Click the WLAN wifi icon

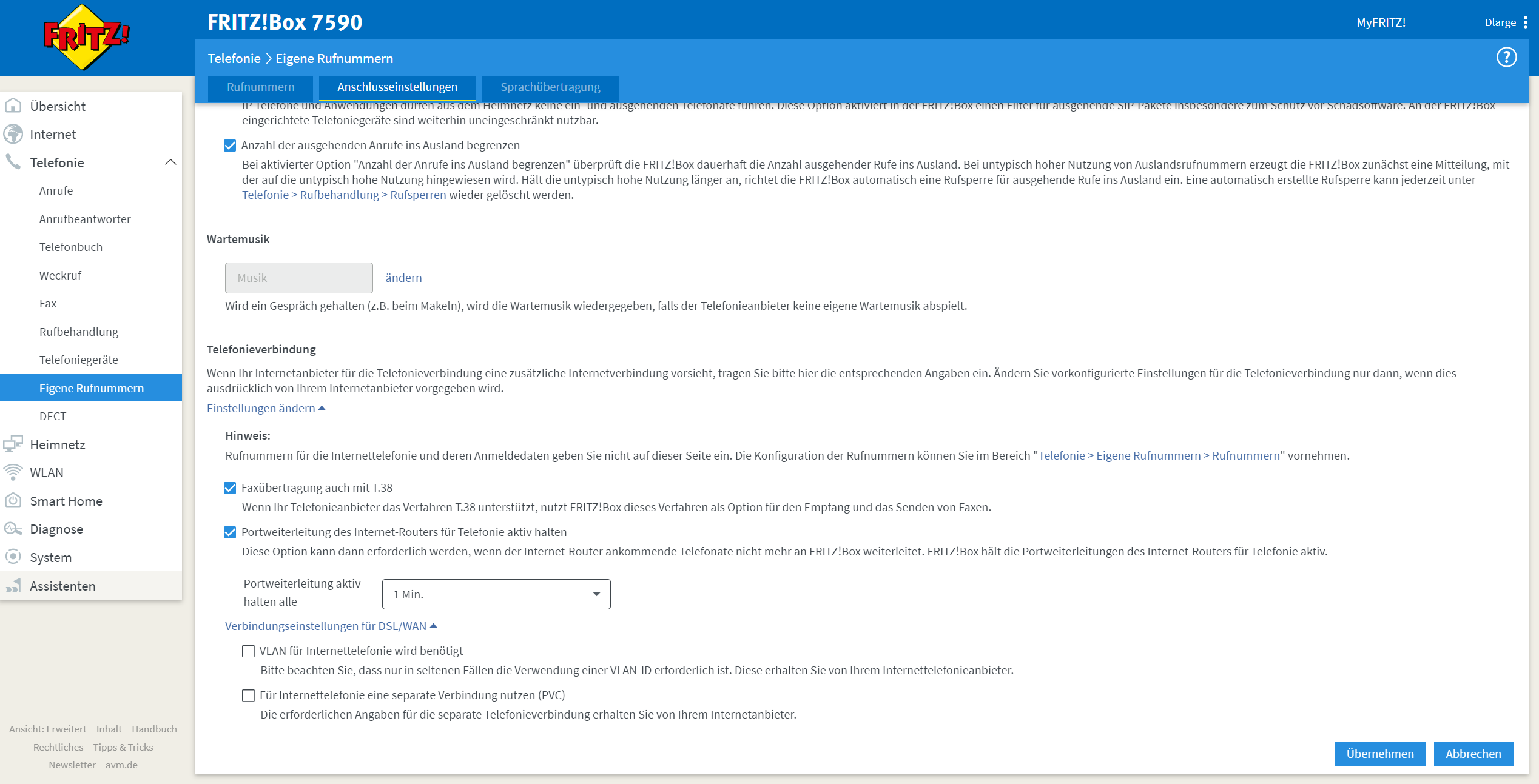point(13,472)
